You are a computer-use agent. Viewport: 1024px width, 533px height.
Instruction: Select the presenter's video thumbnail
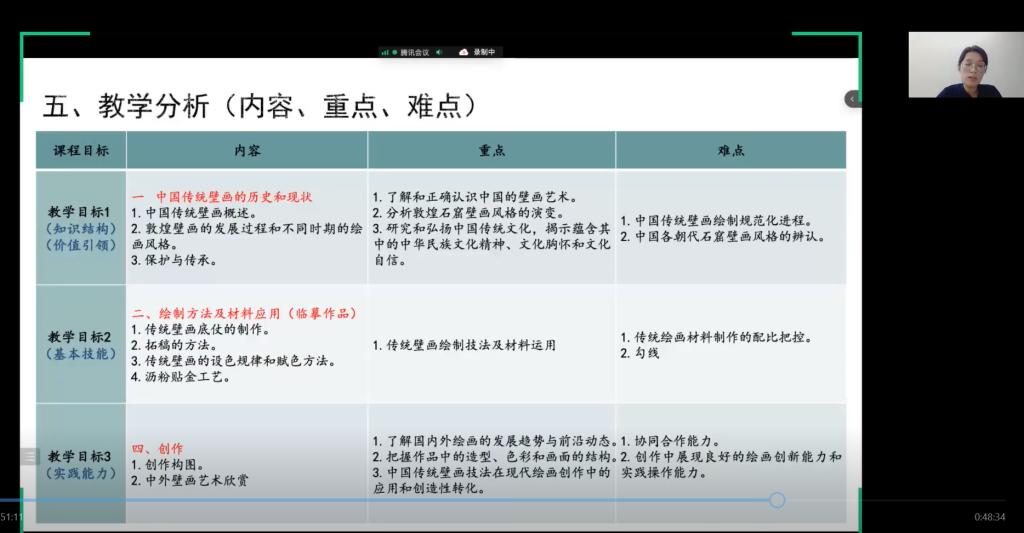[965, 64]
